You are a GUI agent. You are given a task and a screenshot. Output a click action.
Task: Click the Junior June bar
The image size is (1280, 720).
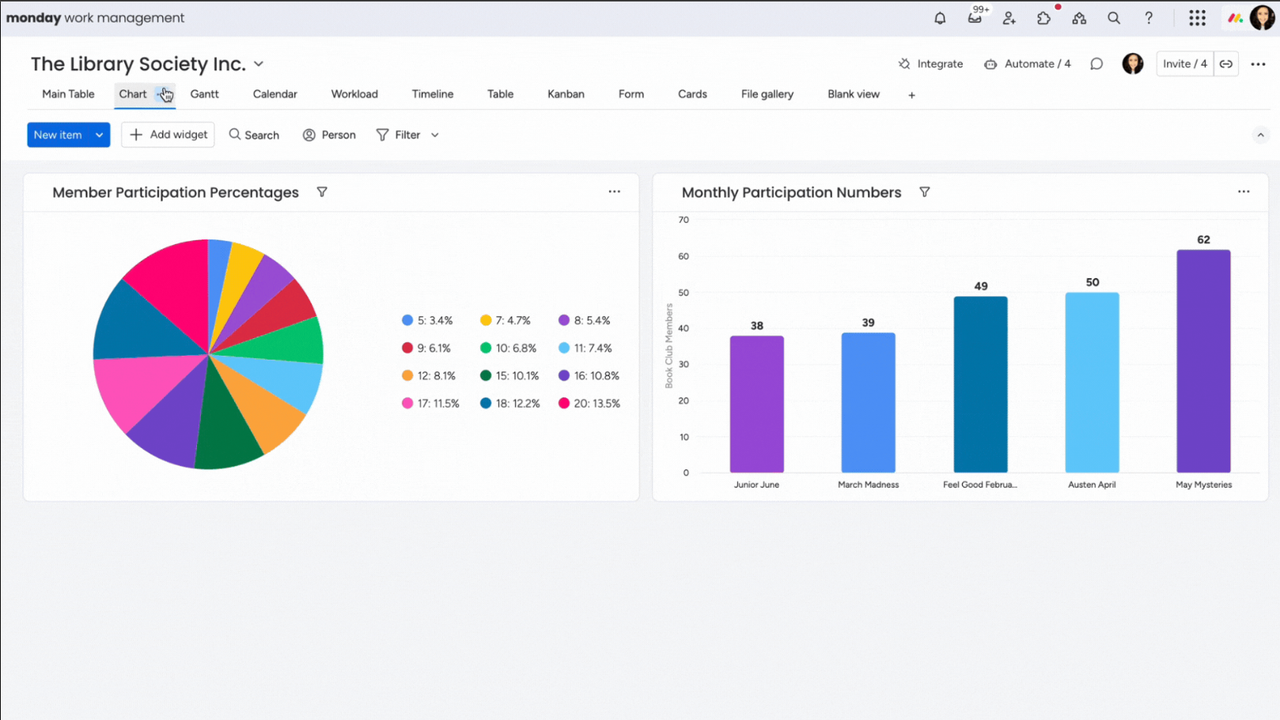[757, 404]
